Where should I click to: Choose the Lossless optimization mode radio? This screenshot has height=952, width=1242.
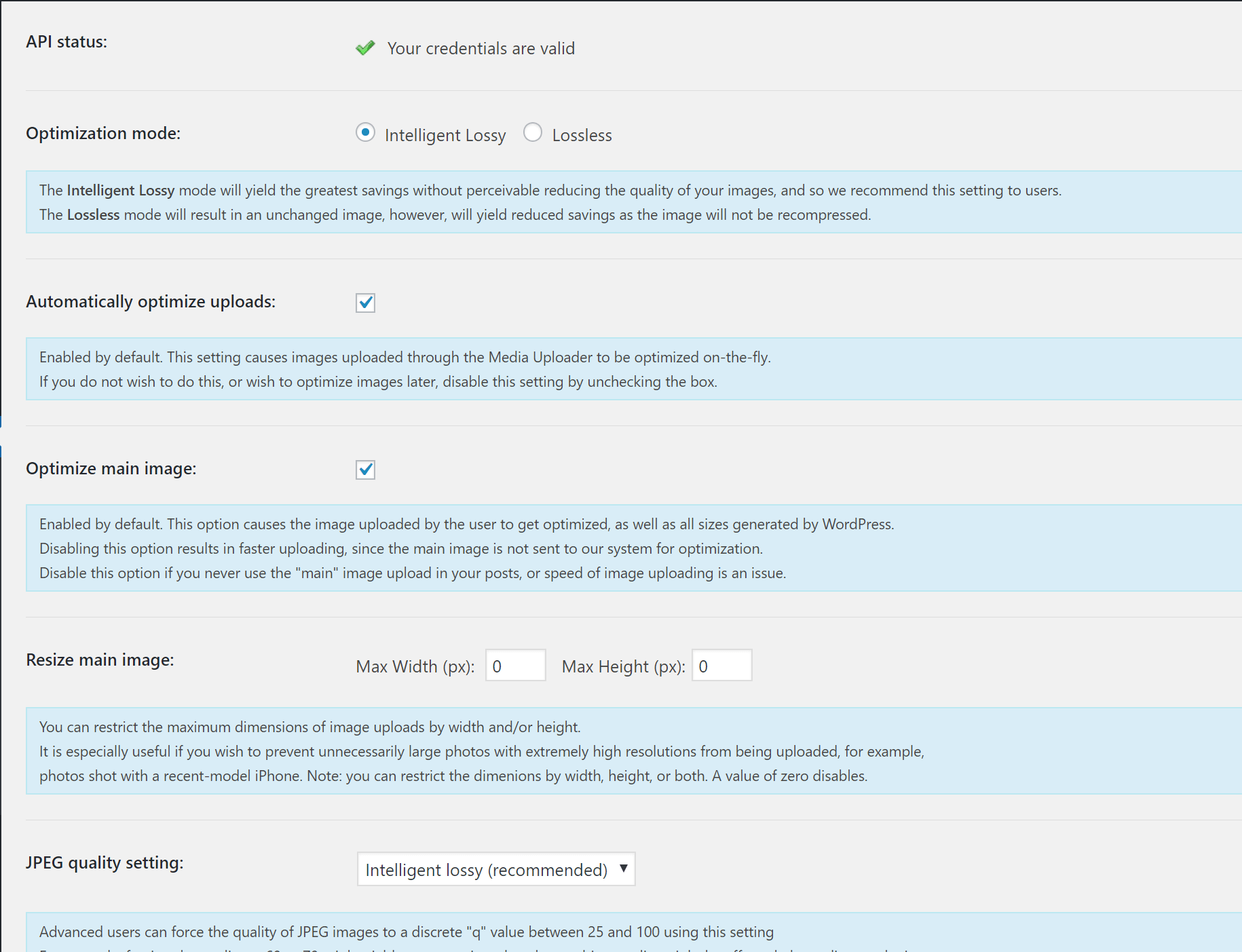point(533,132)
